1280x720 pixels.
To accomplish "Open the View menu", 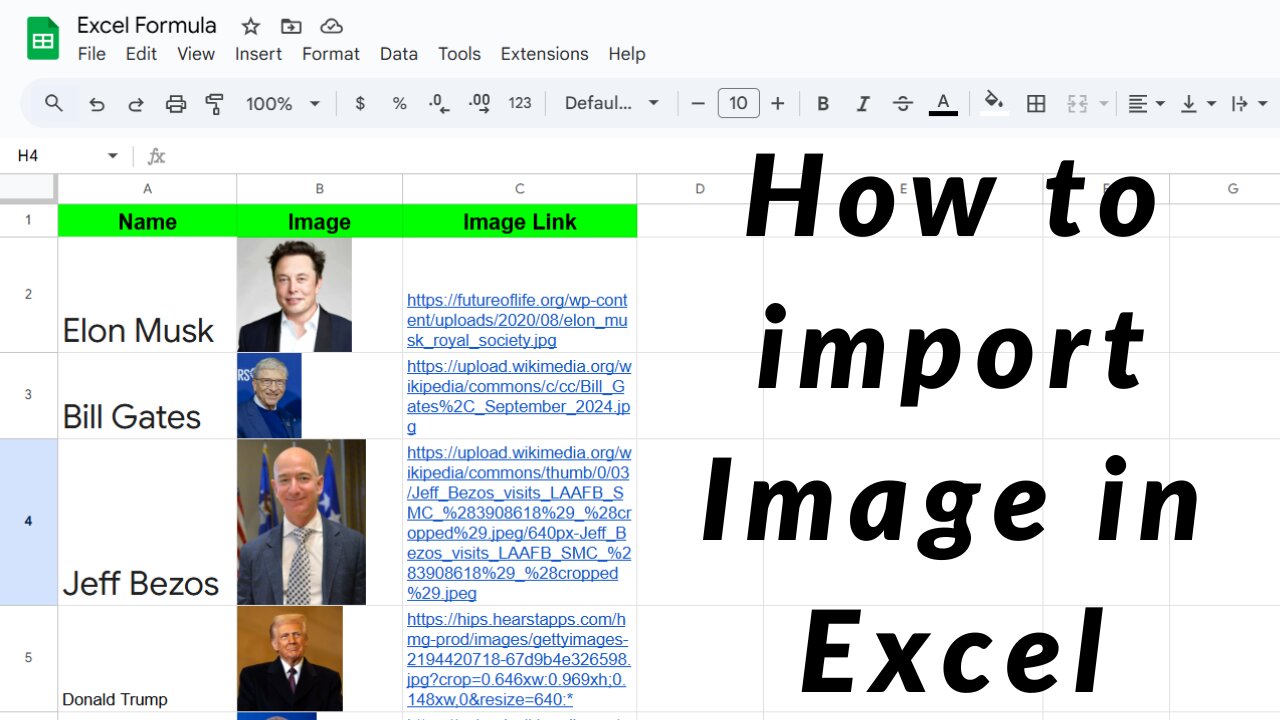I will pyautogui.click(x=196, y=54).
